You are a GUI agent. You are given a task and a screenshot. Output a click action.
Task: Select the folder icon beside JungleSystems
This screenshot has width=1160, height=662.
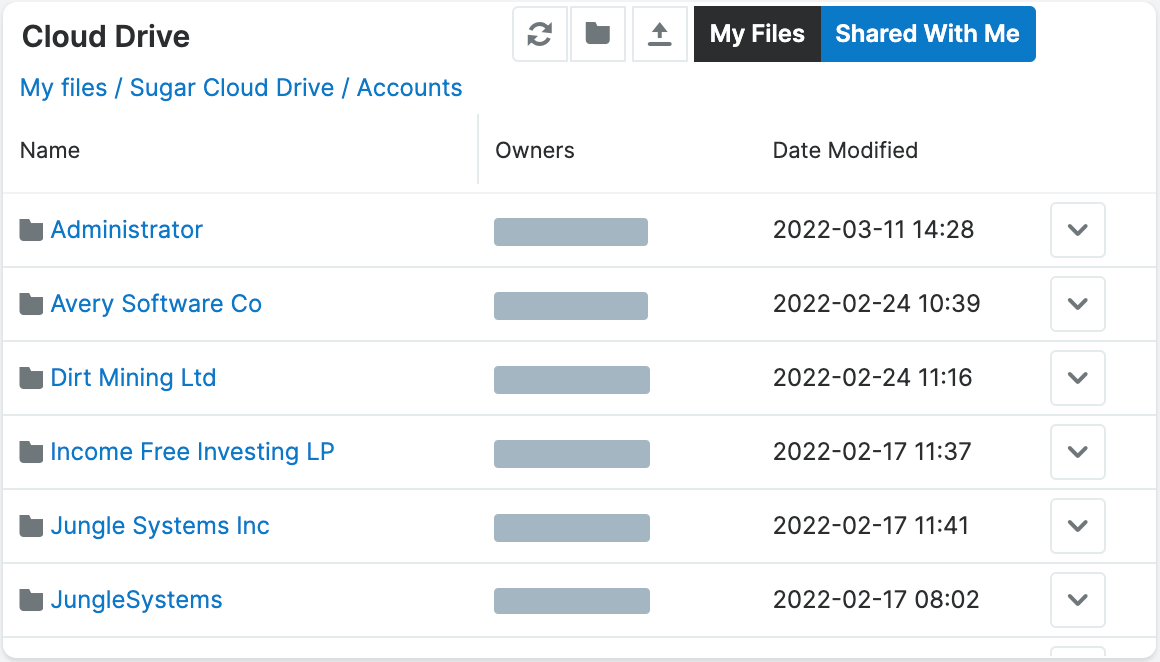click(x=30, y=599)
